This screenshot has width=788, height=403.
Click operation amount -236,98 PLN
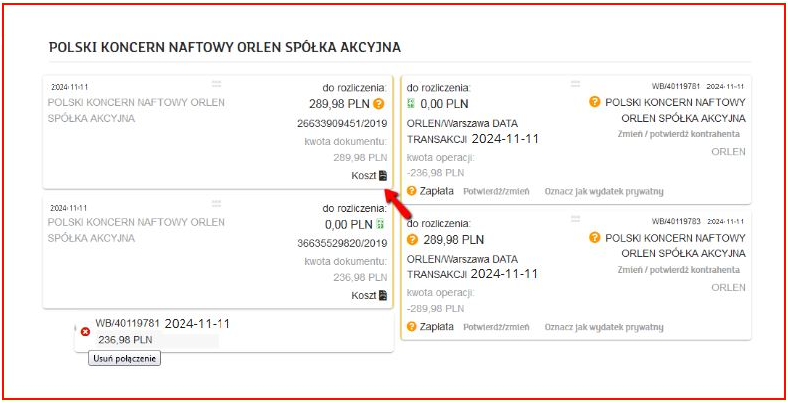(435, 173)
